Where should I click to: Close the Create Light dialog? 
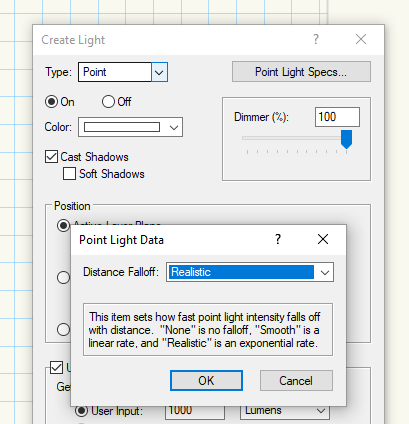(361, 39)
